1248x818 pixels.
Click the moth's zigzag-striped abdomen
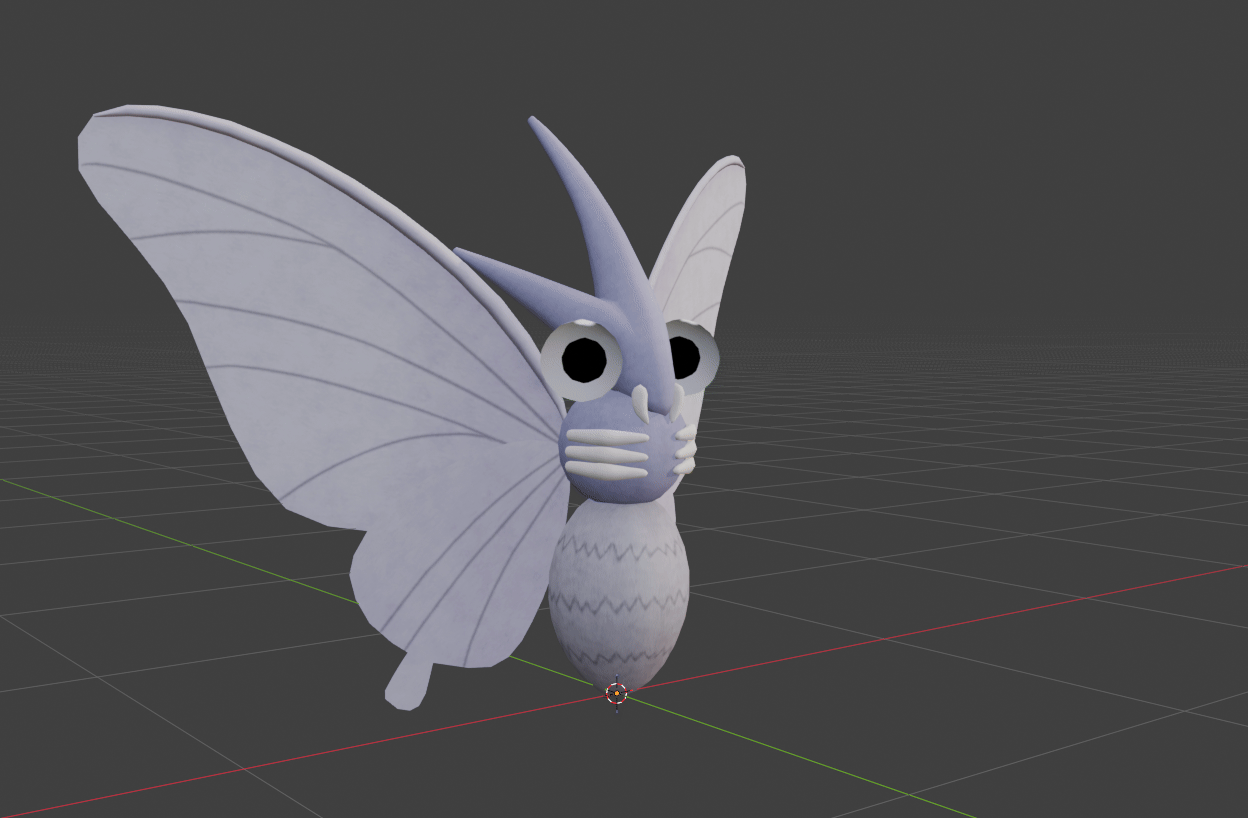point(619,598)
